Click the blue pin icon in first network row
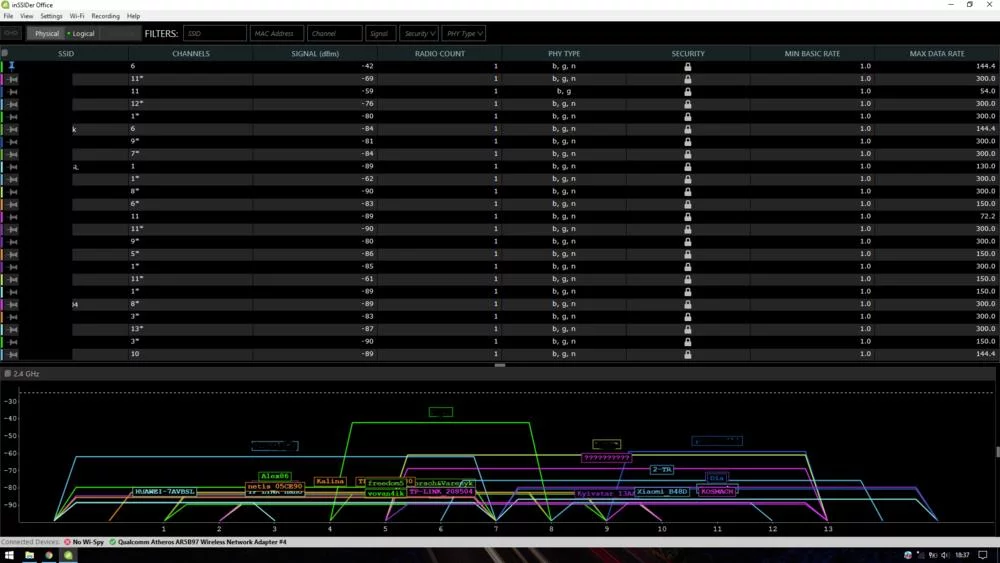 (x=12, y=66)
